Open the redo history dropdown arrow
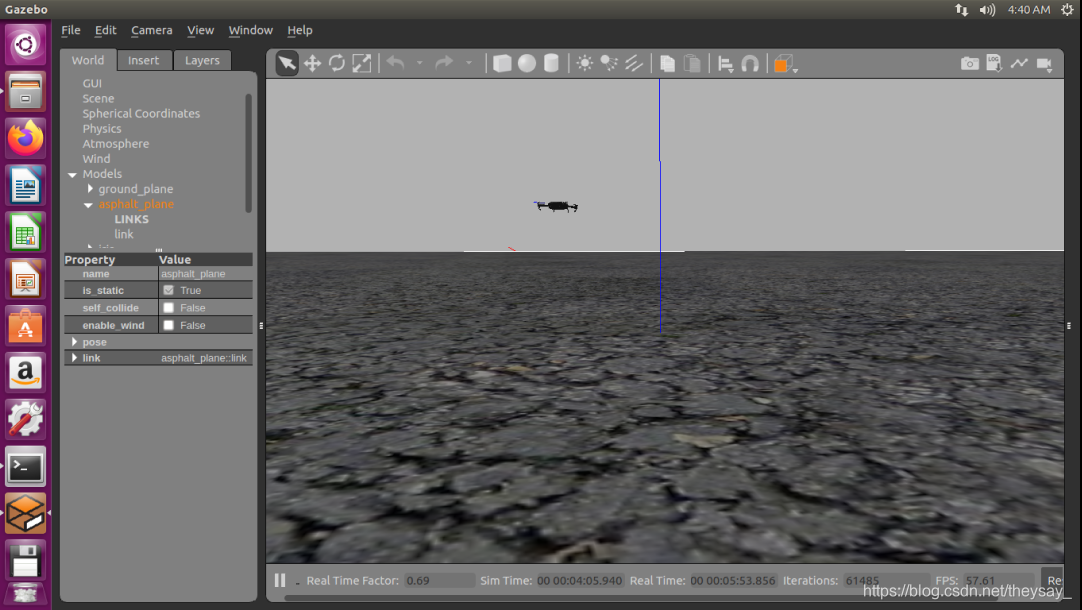This screenshot has height=610, width=1082. 469,63
